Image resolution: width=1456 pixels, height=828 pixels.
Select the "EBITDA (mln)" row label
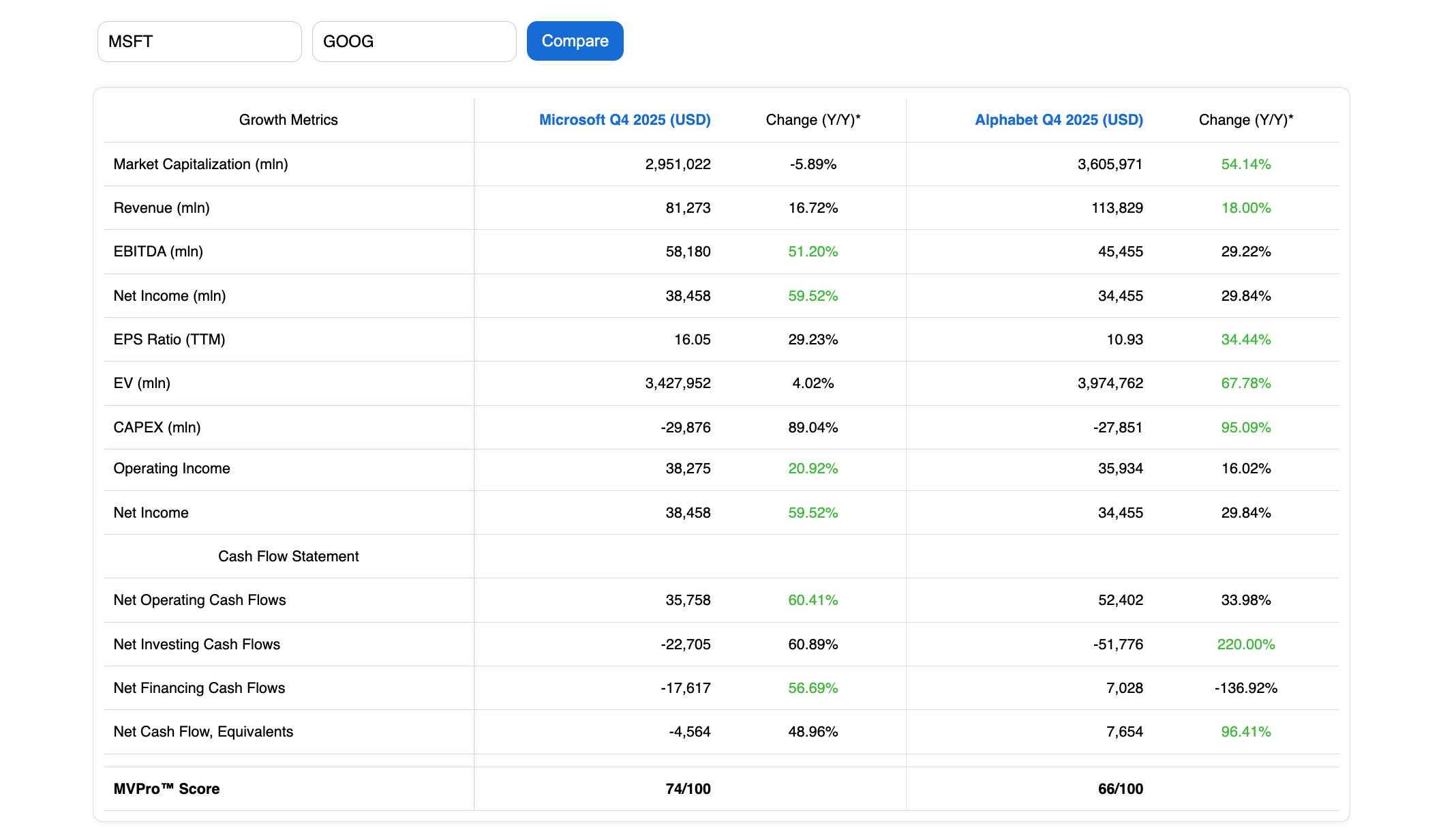158,252
